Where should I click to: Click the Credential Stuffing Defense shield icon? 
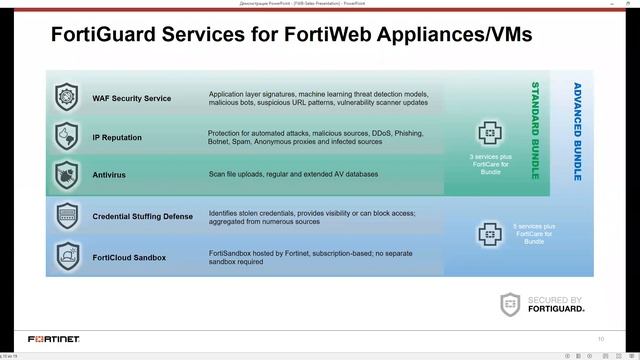coord(67,216)
